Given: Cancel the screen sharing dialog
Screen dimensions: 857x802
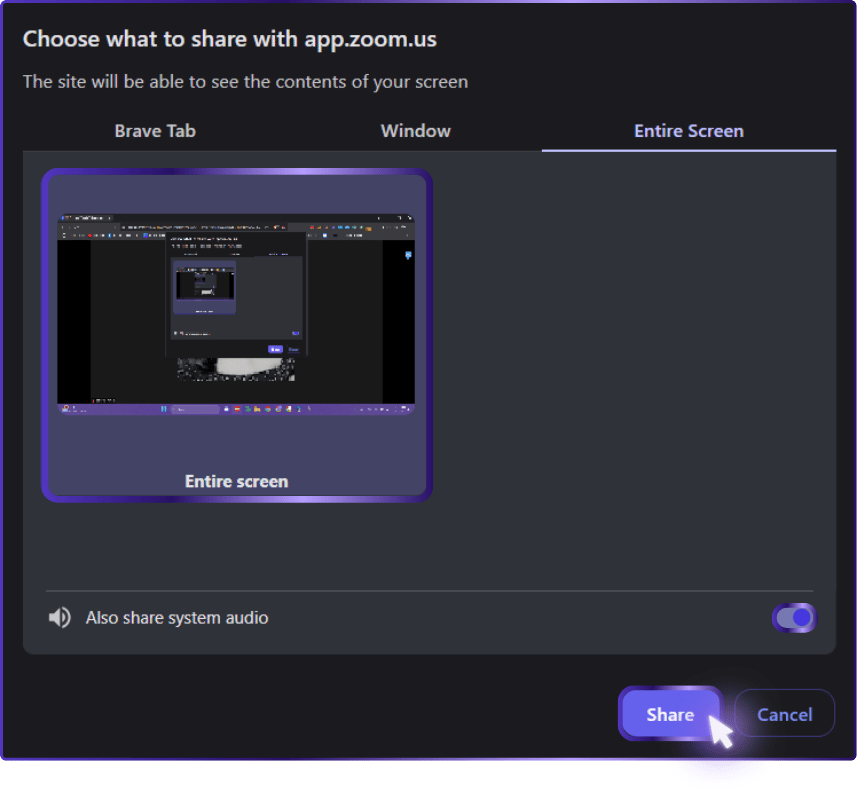Looking at the screenshot, I should 784,714.
